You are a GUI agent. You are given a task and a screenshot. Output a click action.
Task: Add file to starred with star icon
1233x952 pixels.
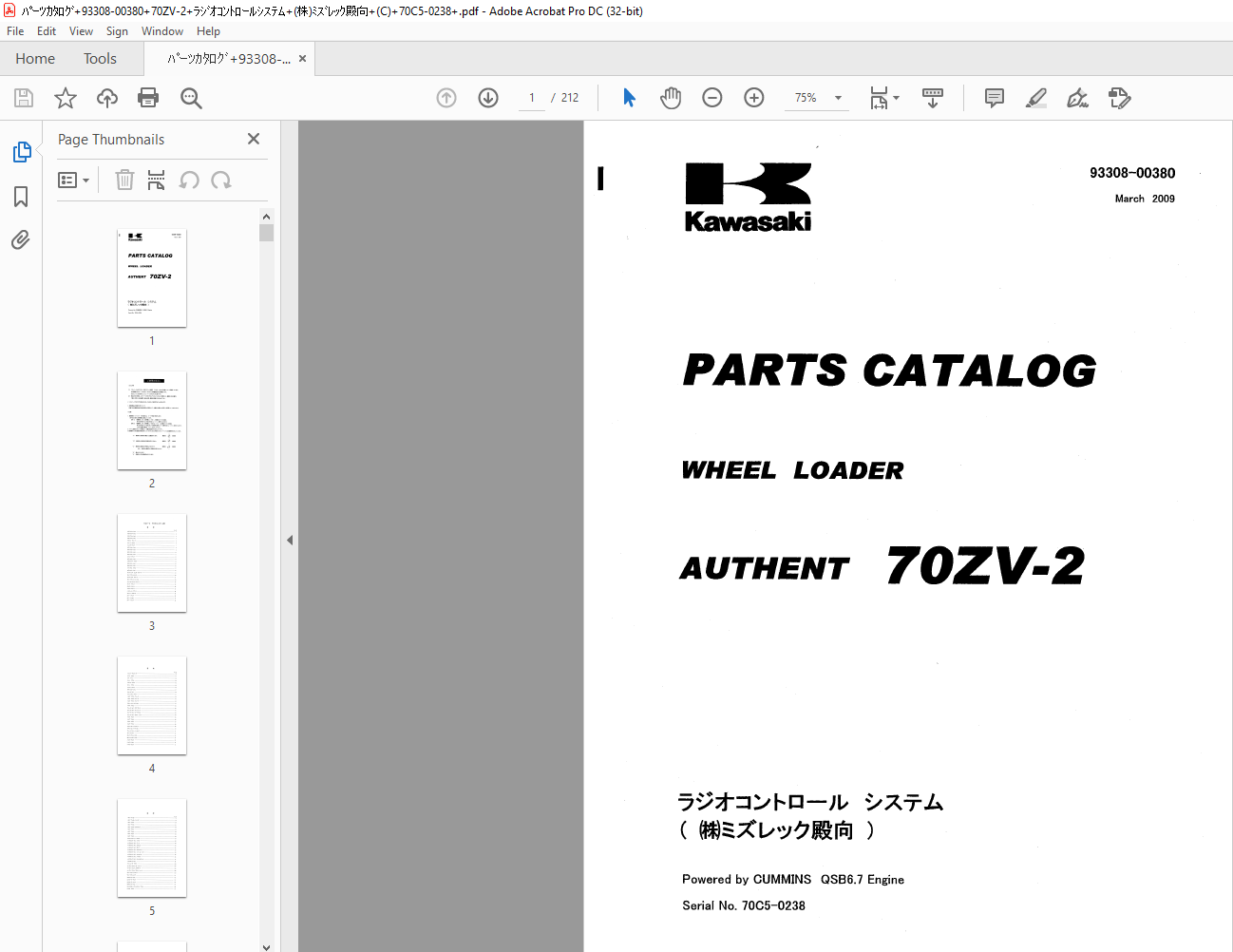click(x=66, y=98)
